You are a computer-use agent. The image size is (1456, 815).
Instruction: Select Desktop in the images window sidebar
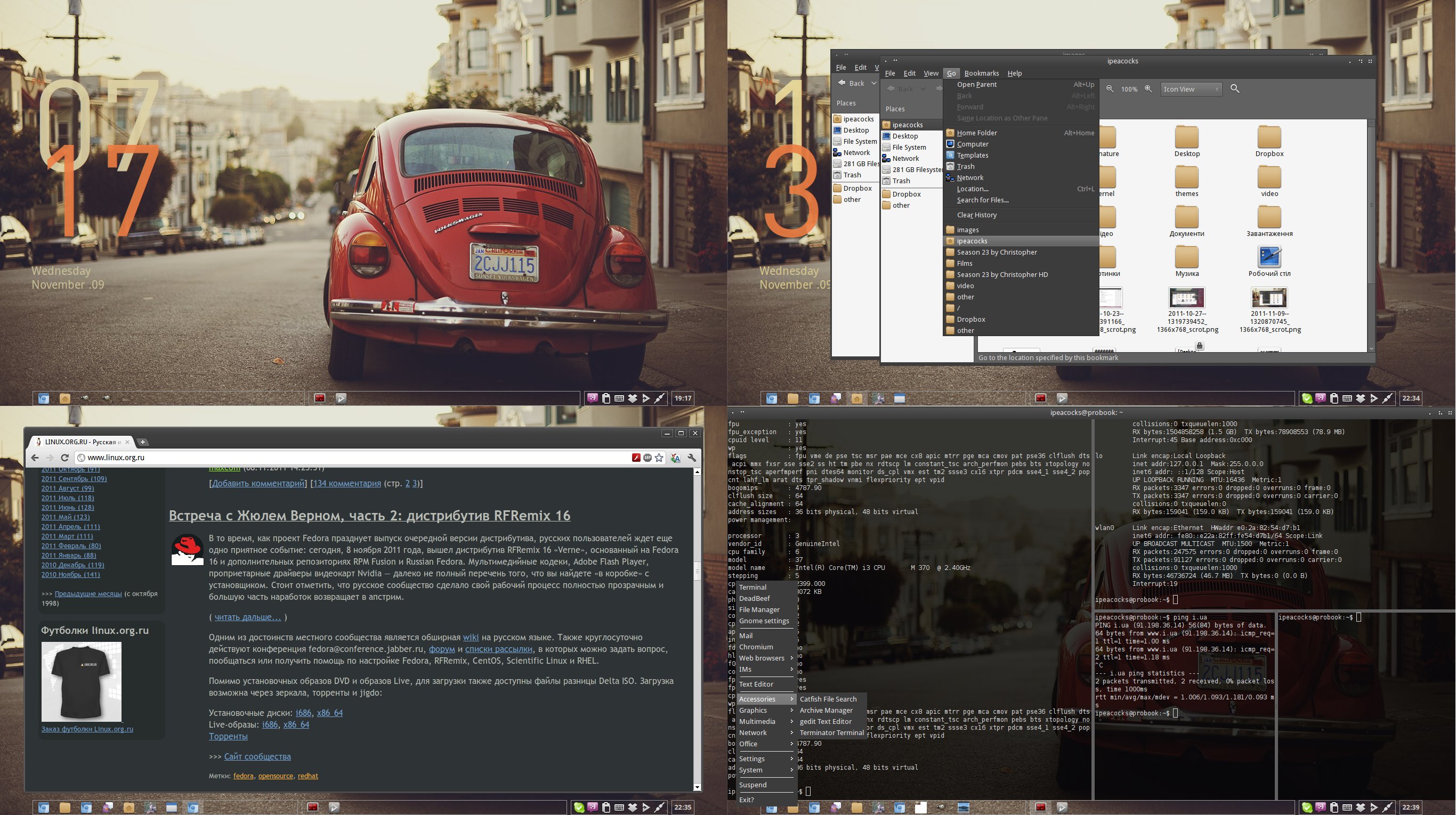[x=855, y=130]
